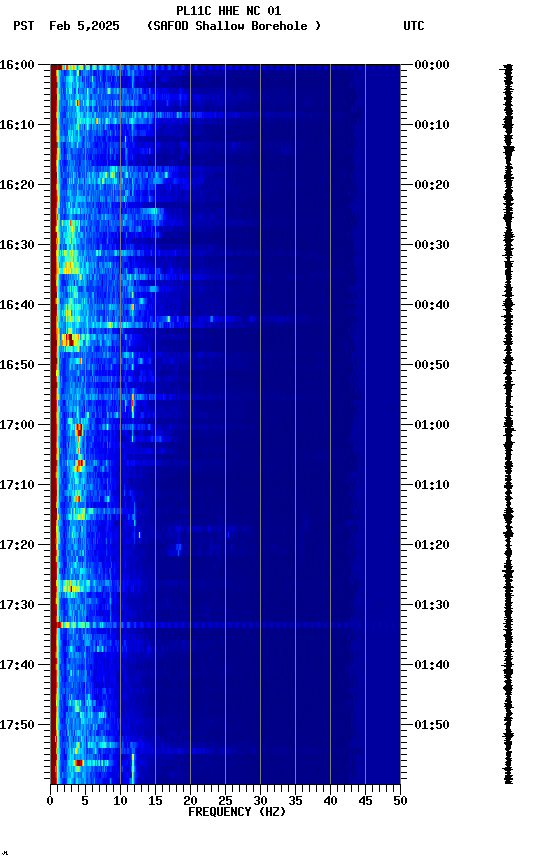Click the broadband horizontal streak near 17:33
The width and height of the screenshot is (552, 864).
point(225,625)
